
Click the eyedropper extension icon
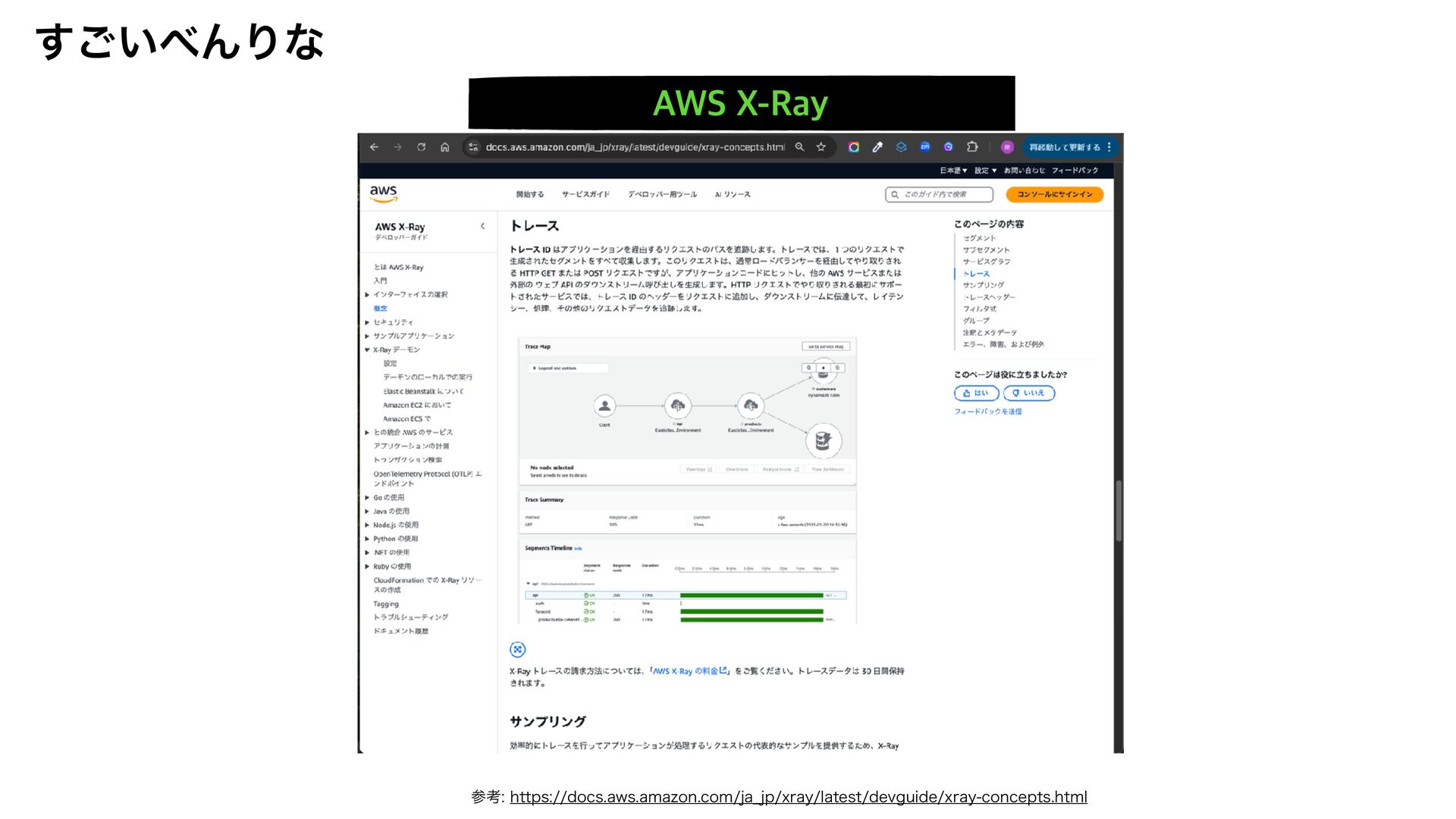tap(877, 147)
